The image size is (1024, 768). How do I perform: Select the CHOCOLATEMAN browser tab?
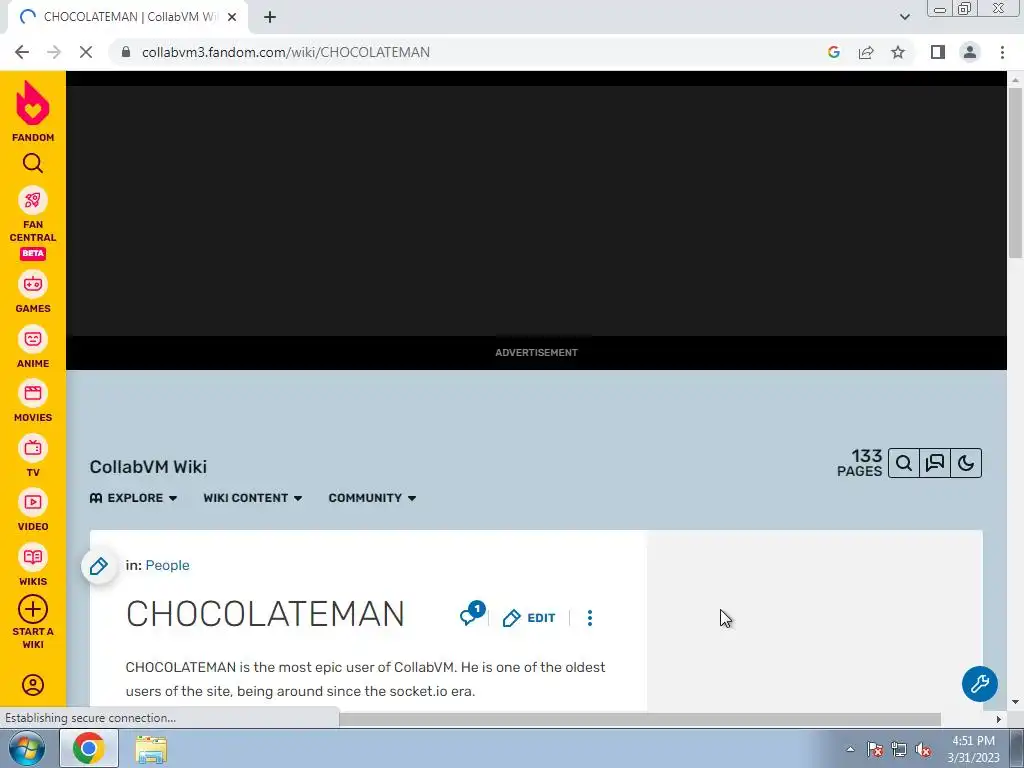(x=127, y=17)
